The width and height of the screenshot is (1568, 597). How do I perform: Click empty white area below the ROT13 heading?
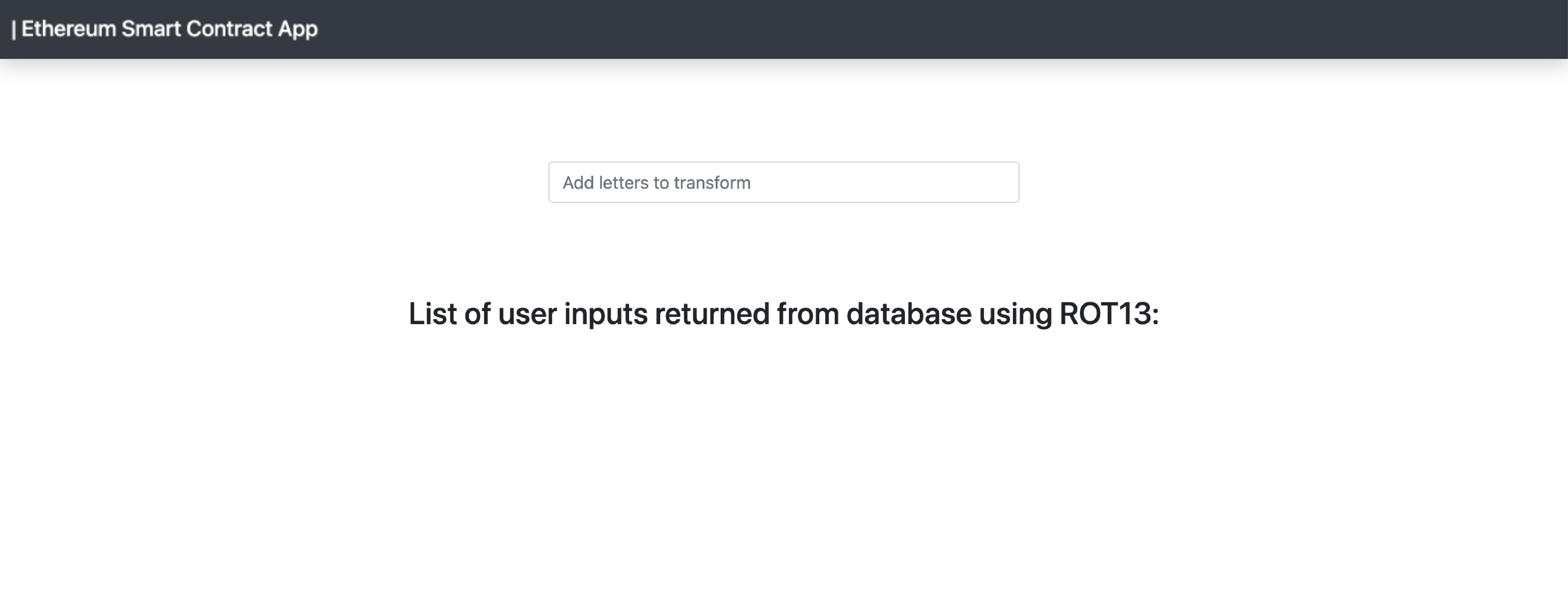(x=783, y=463)
